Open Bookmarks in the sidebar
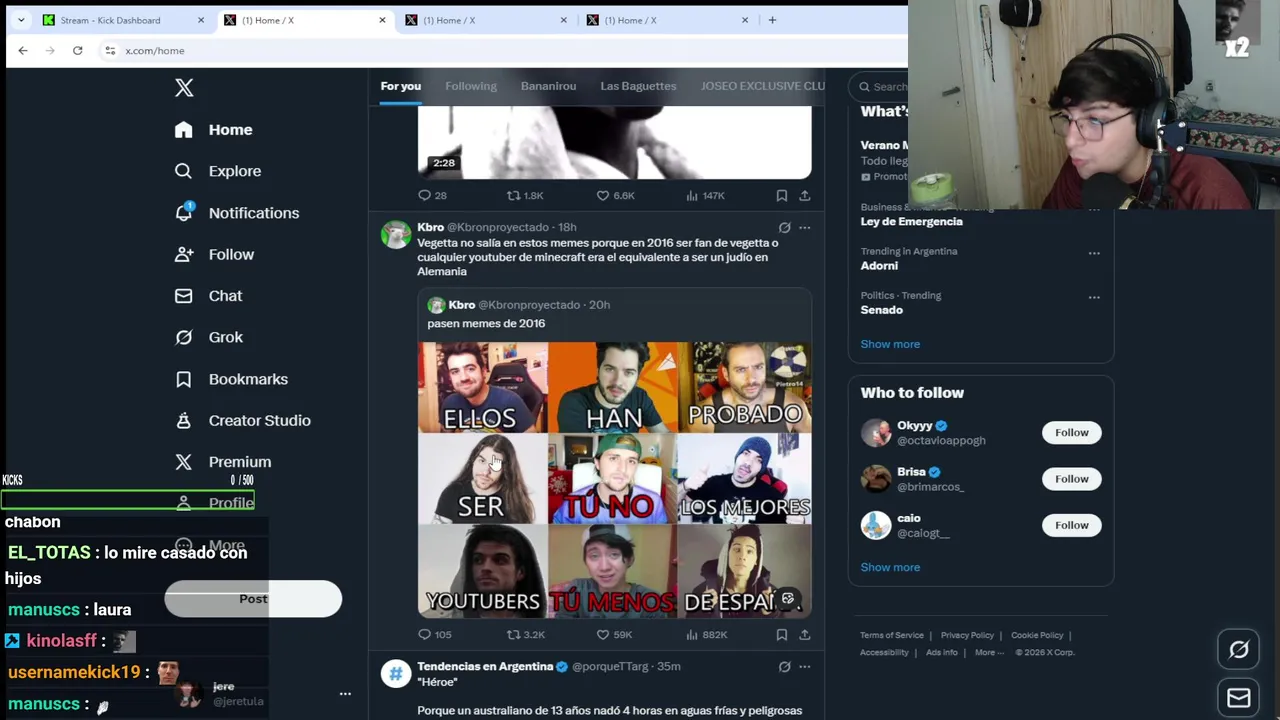The image size is (1280, 720). pyautogui.click(x=231, y=379)
